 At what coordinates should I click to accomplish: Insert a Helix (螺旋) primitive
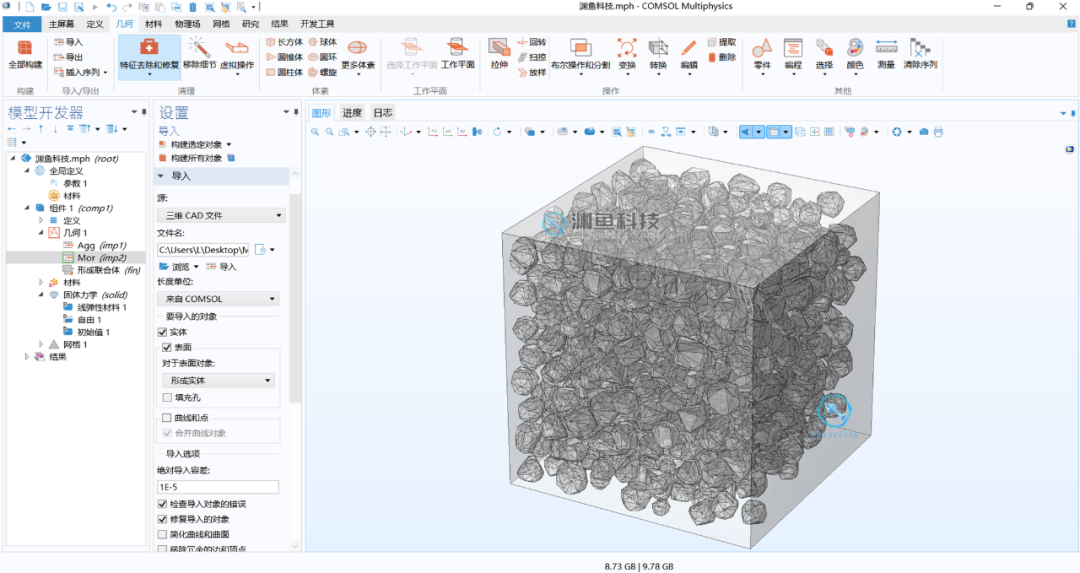tap(322, 72)
